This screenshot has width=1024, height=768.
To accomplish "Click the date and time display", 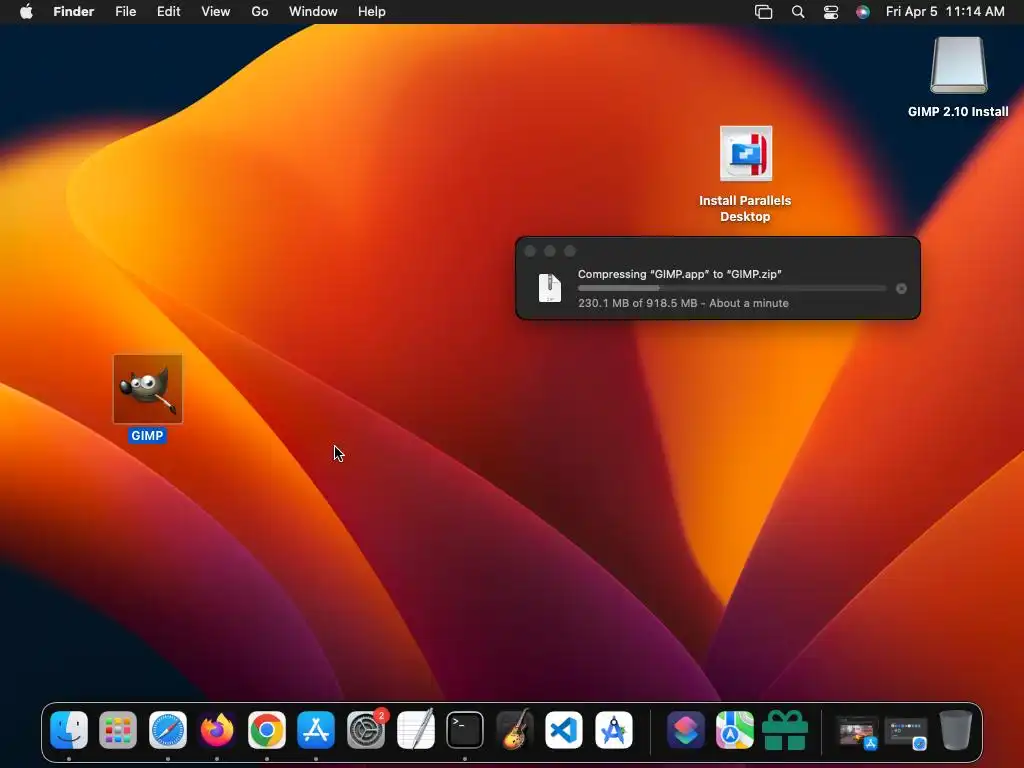I will [x=945, y=11].
